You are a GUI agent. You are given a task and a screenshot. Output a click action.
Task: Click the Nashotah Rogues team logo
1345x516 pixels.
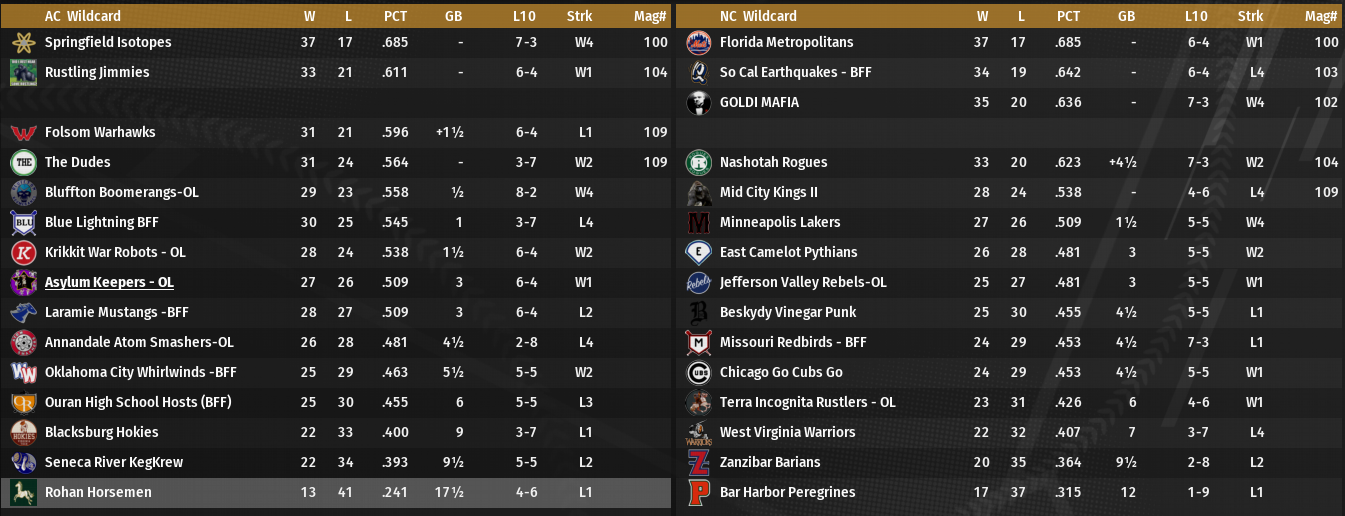[x=698, y=162]
